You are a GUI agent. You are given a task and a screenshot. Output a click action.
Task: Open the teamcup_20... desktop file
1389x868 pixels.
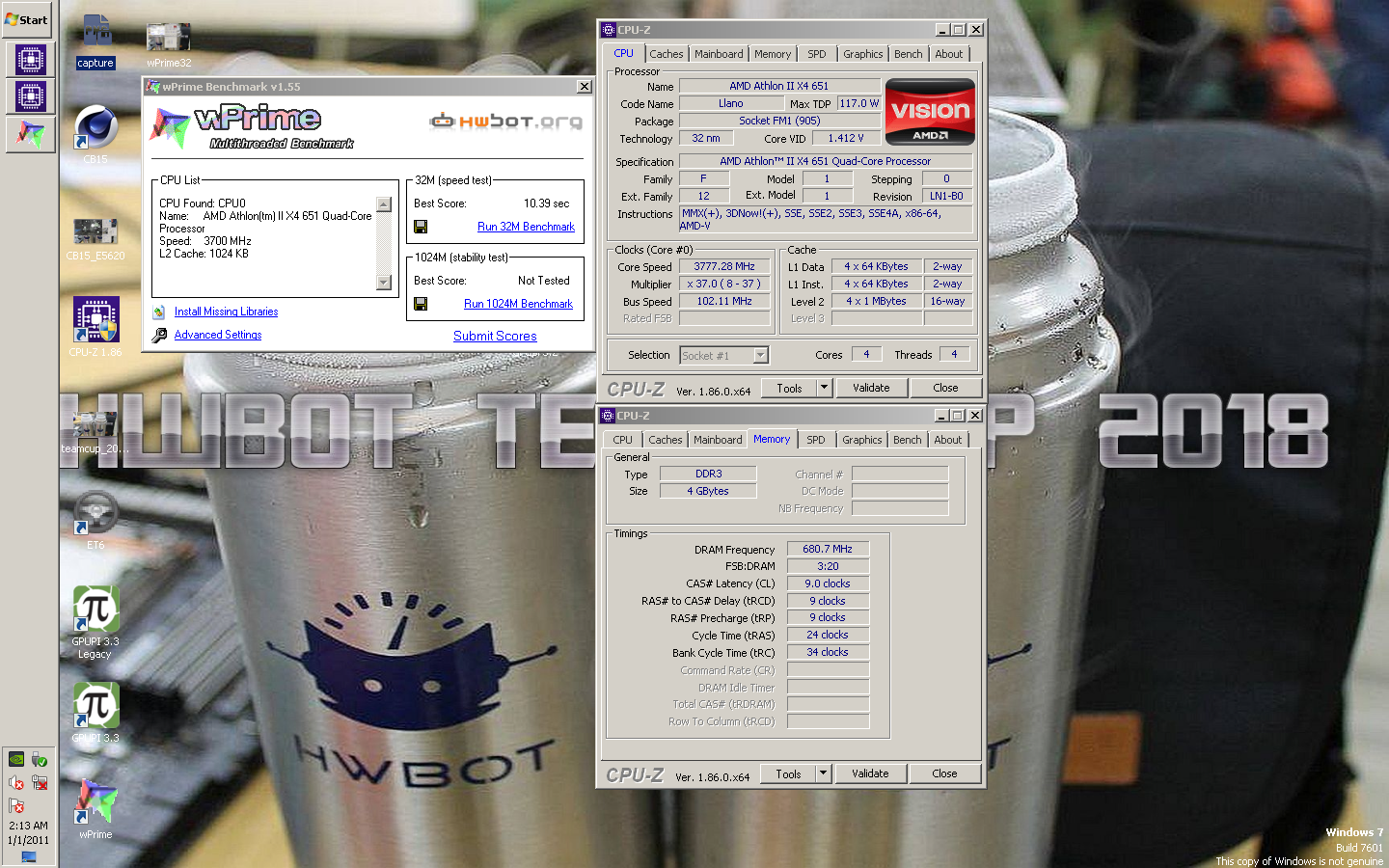click(95, 432)
